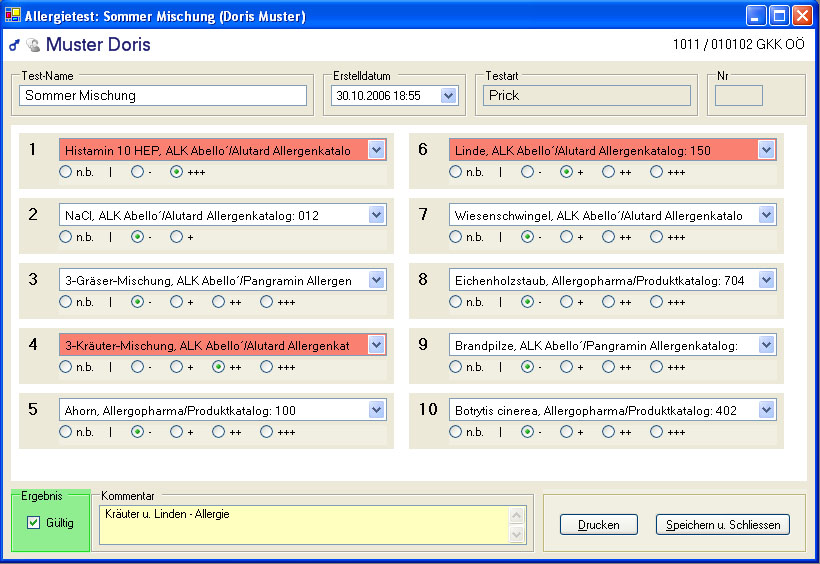Viewport: 820px width, 564px height.
Task: Select + for test 5 Ahorn
Action: click(176, 431)
